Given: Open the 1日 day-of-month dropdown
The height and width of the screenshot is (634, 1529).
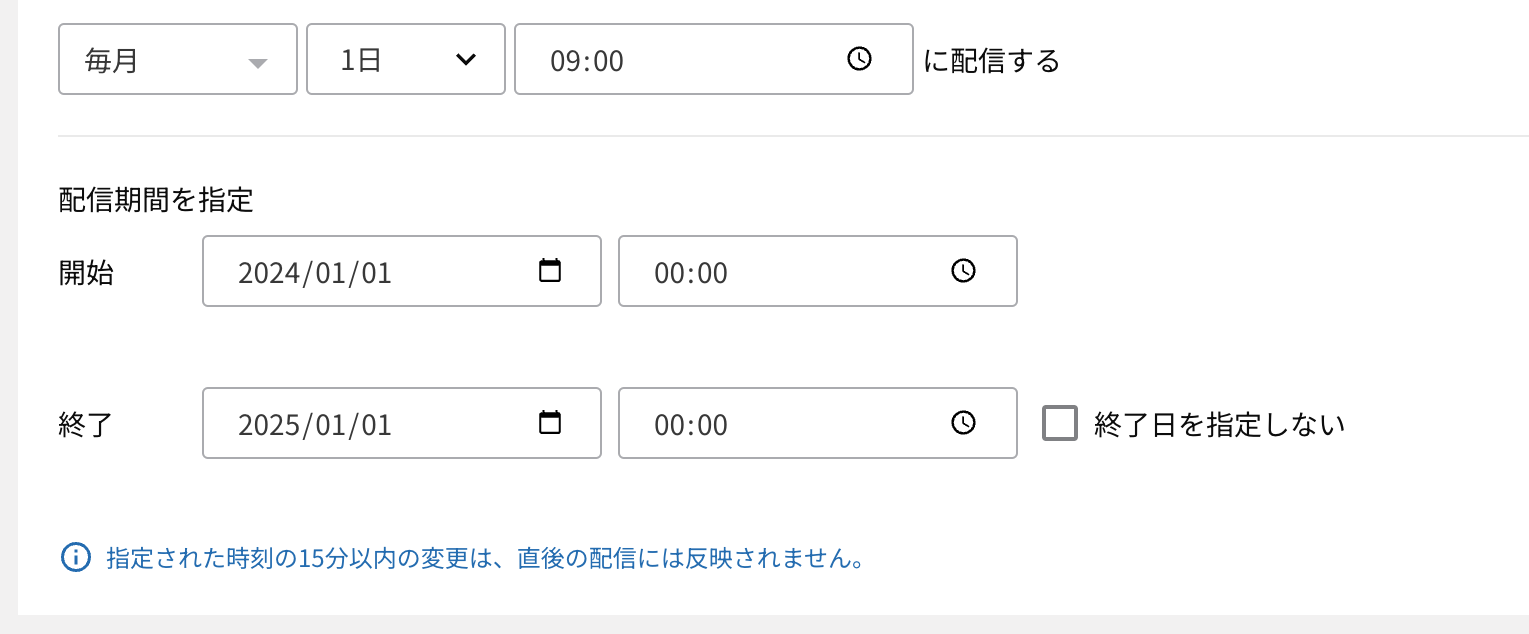Looking at the screenshot, I should 390,60.
